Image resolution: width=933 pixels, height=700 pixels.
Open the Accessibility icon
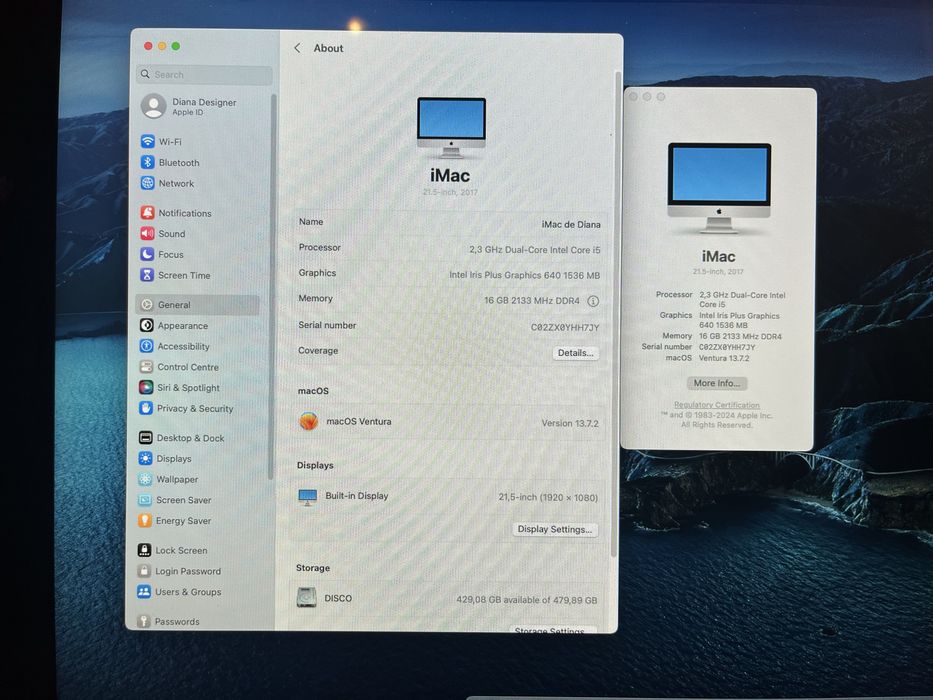146,346
